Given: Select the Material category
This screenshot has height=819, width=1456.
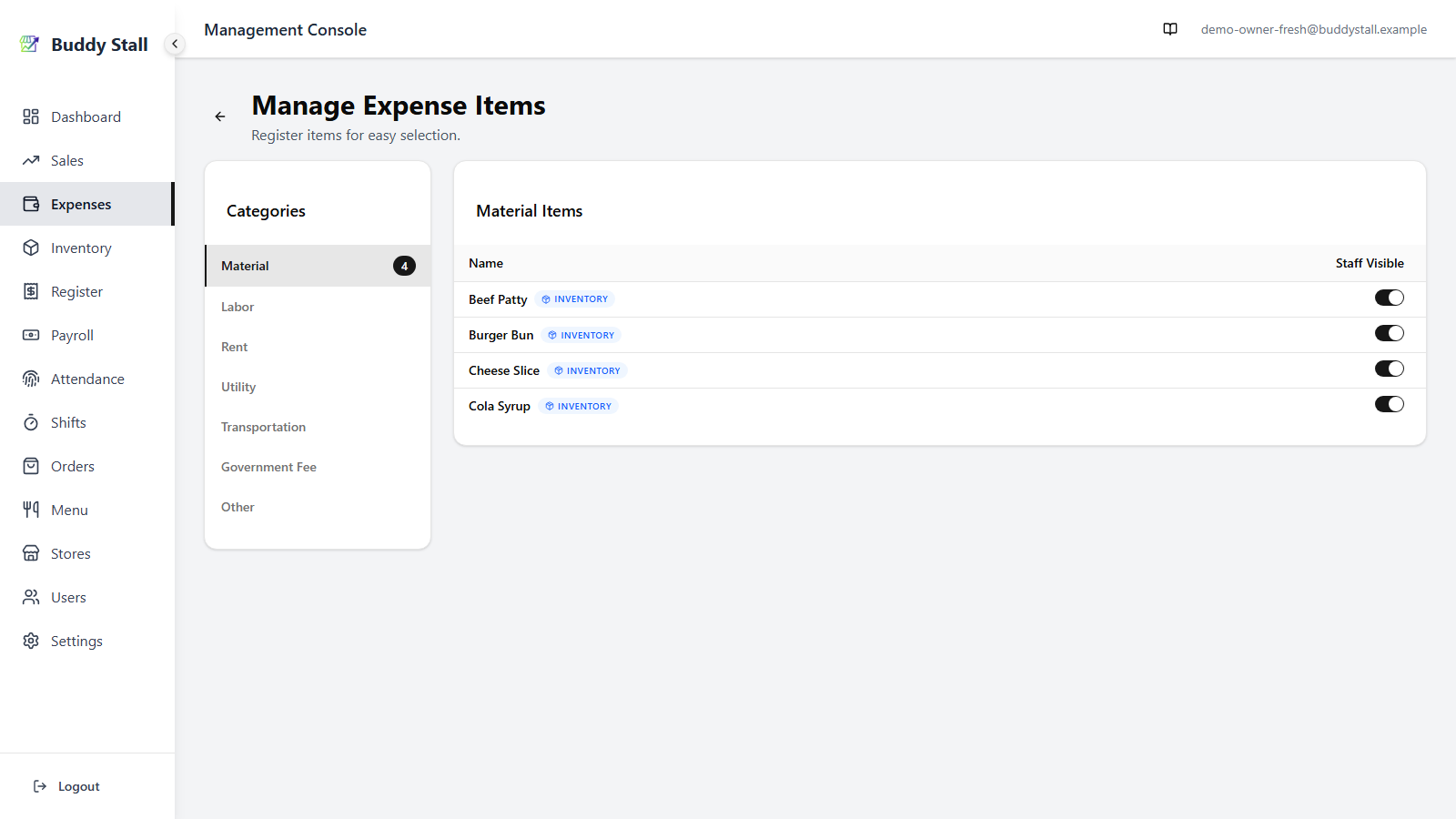Looking at the screenshot, I should click(x=318, y=266).
